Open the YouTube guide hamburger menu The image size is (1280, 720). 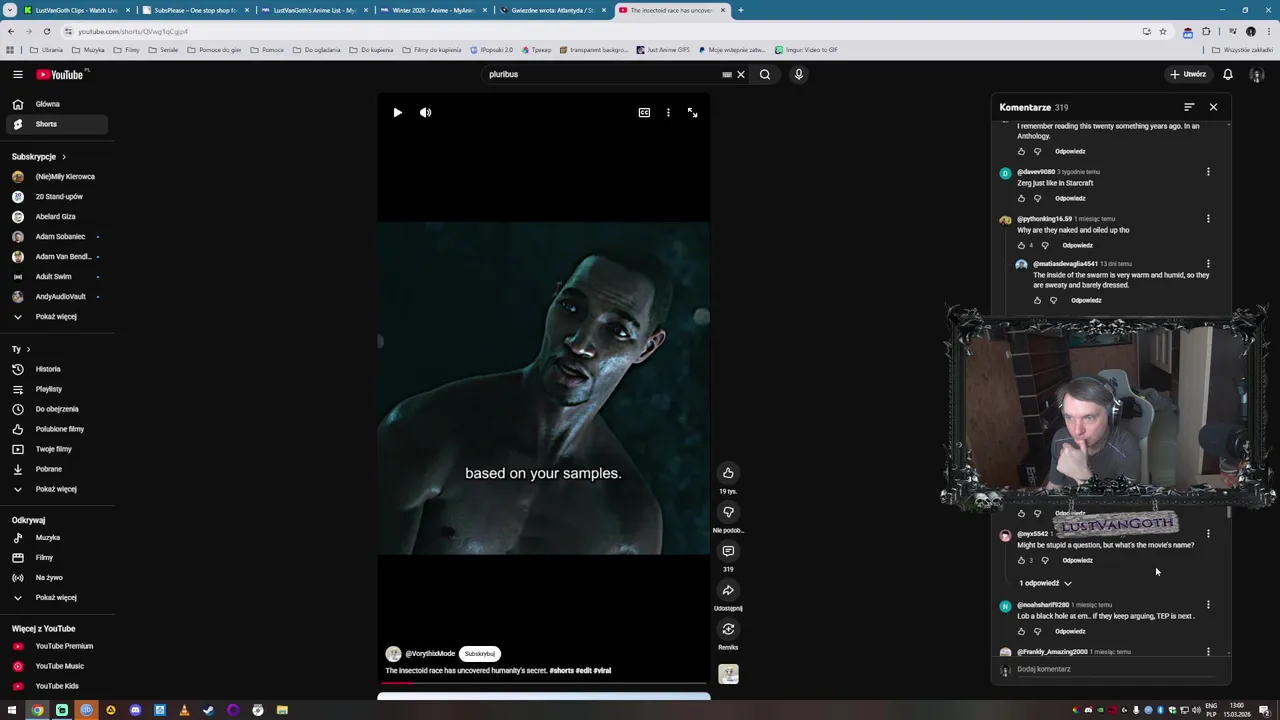[x=17, y=74]
